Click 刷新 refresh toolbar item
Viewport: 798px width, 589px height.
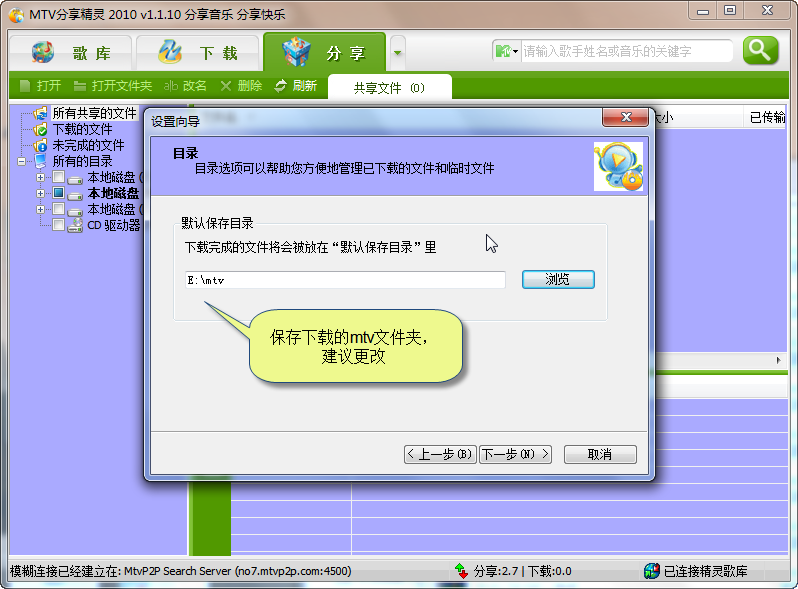(x=296, y=86)
